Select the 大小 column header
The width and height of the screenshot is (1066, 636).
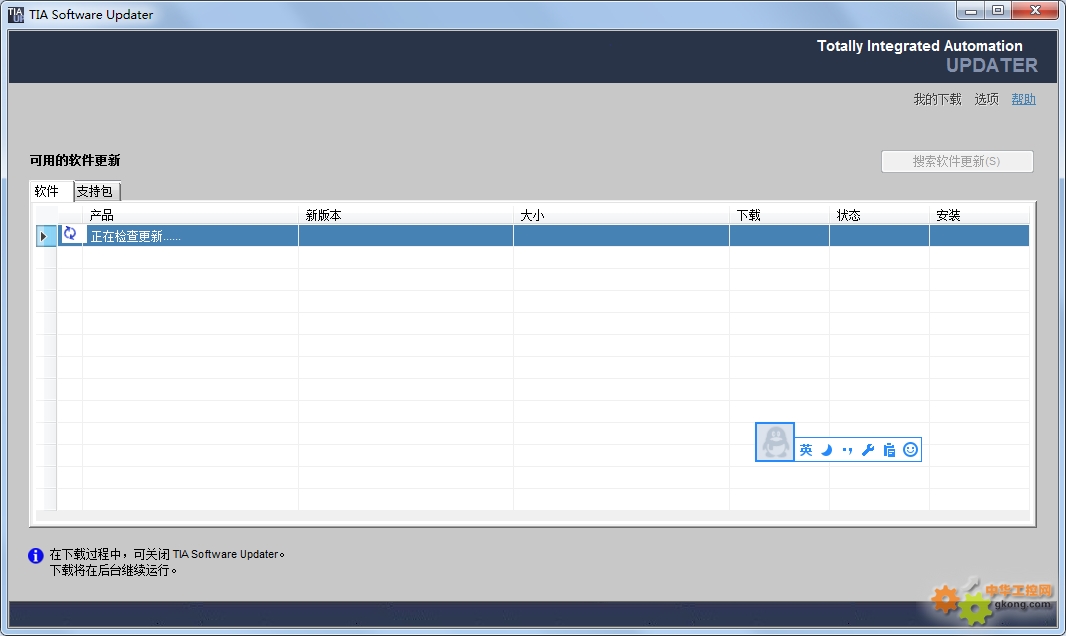click(621, 215)
